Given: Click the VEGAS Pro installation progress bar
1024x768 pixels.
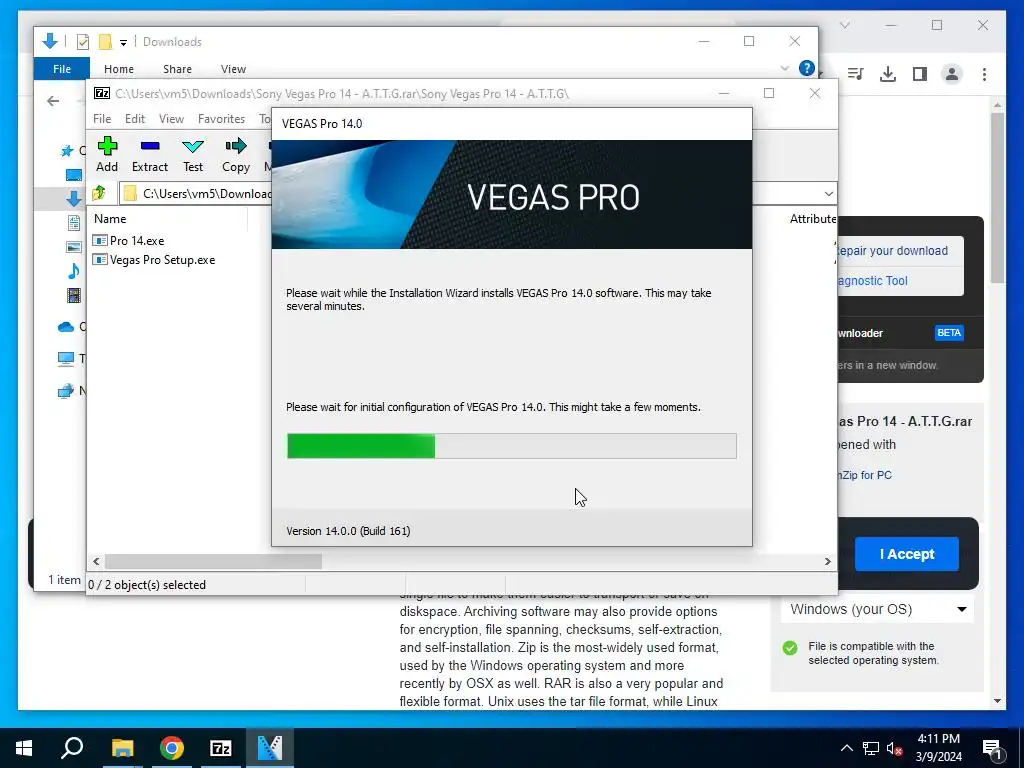Looking at the screenshot, I should click(x=511, y=446).
